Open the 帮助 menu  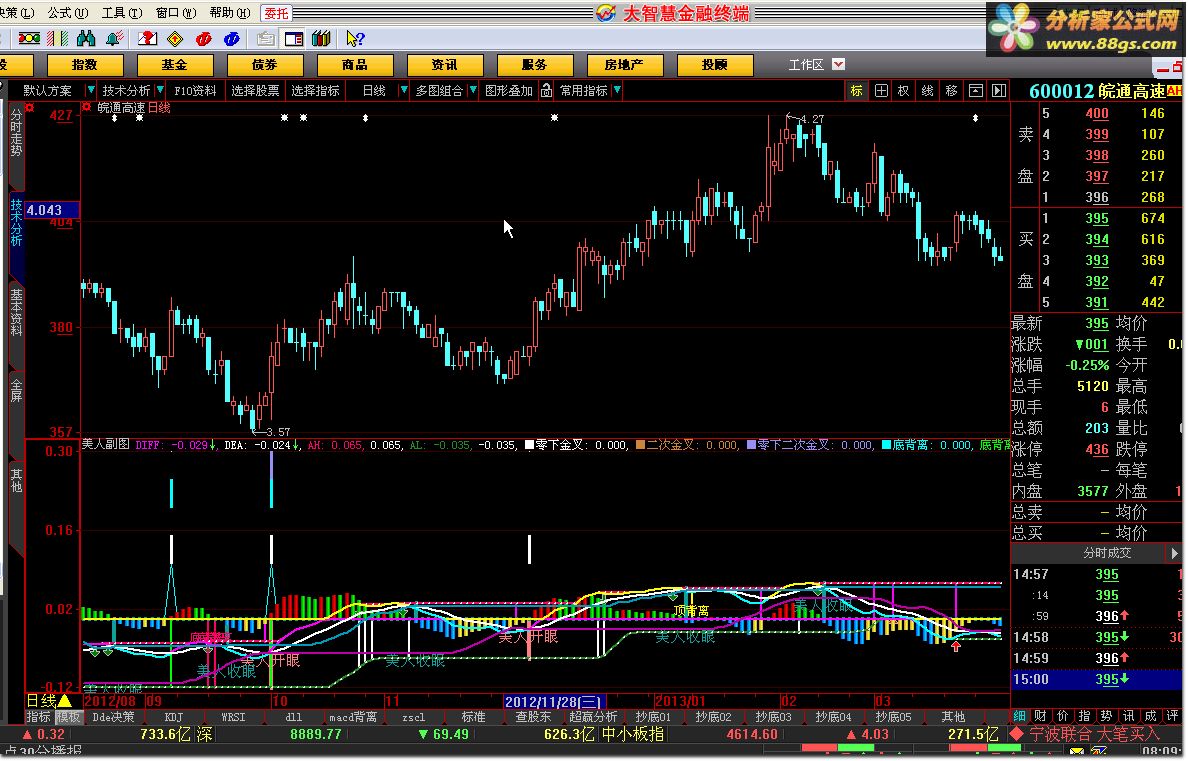tap(229, 13)
